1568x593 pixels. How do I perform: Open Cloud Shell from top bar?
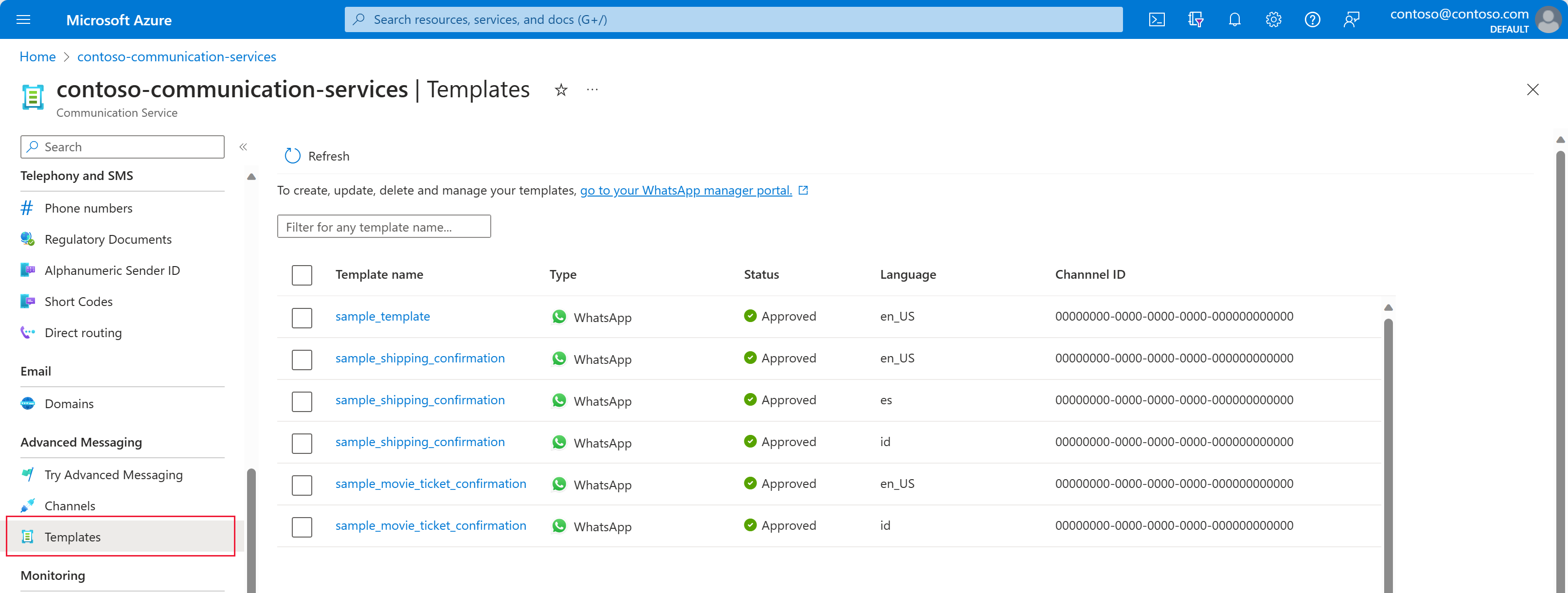(x=1157, y=19)
